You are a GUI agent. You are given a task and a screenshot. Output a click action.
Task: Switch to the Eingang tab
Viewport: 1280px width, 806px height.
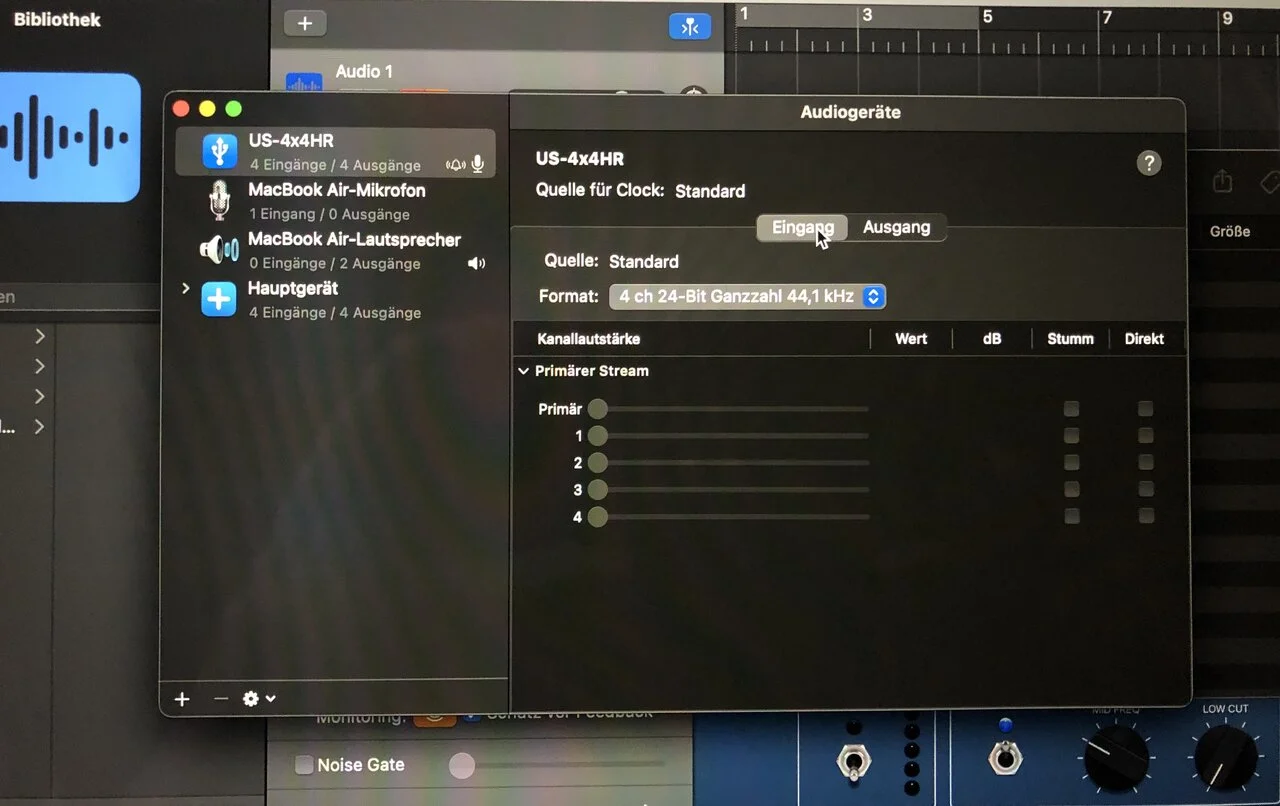tap(802, 228)
